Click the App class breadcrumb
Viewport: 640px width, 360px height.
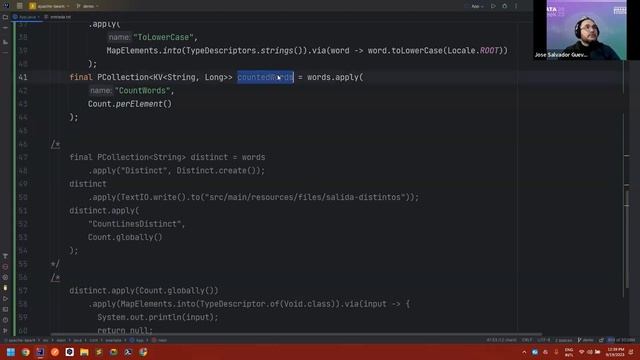coord(137,340)
